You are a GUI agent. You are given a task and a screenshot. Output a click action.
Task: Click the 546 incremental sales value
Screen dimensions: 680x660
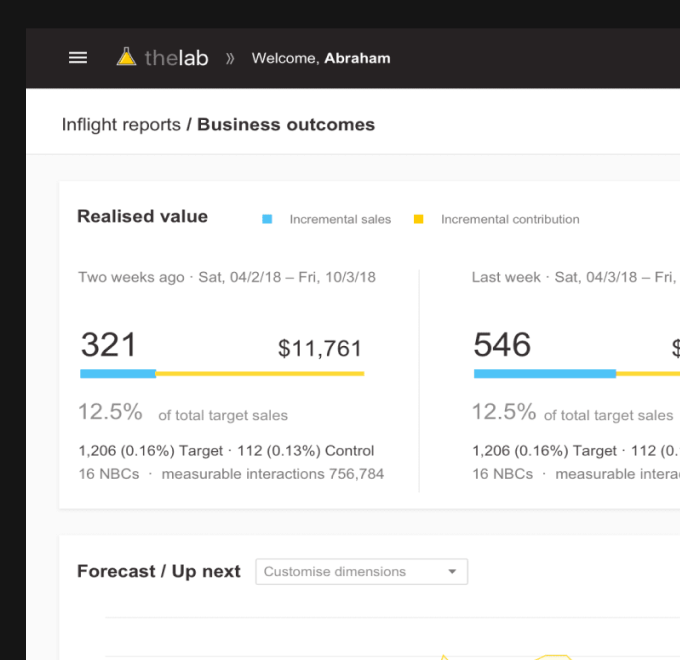tap(502, 345)
